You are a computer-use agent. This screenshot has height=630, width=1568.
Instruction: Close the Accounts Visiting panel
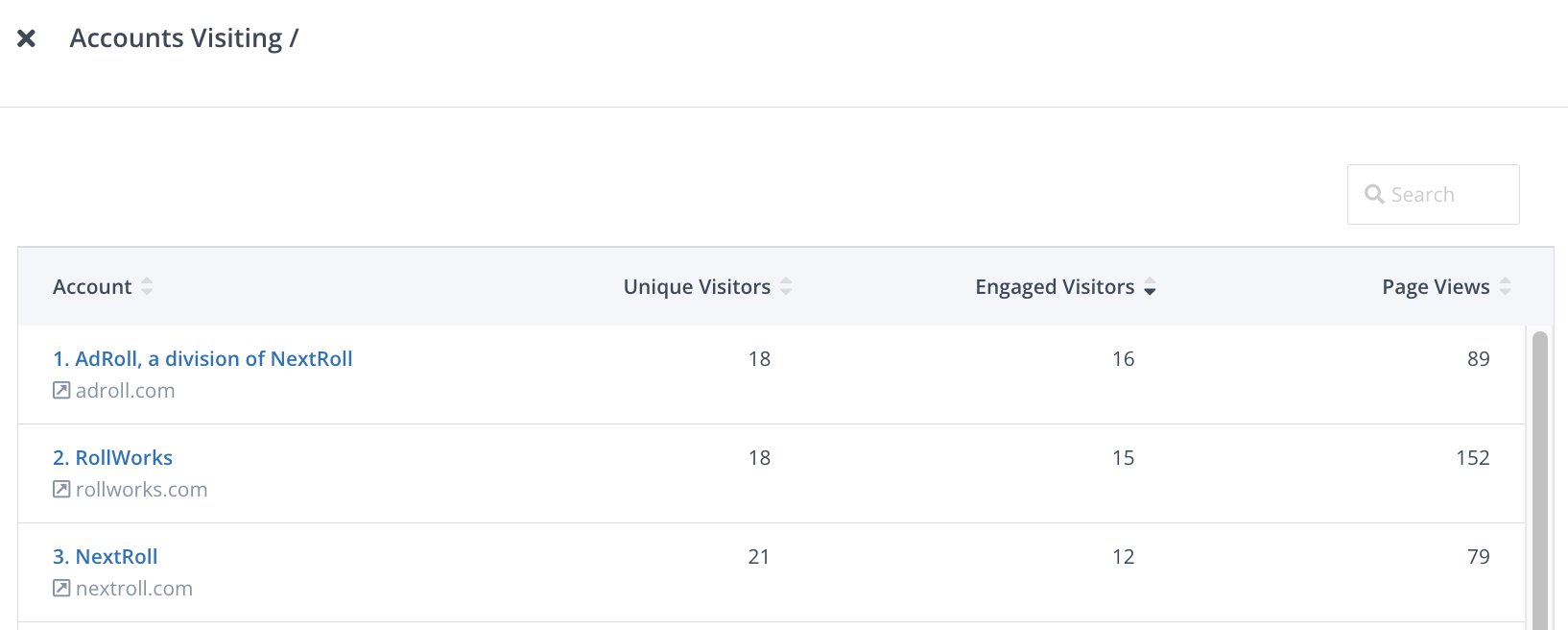click(x=27, y=38)
